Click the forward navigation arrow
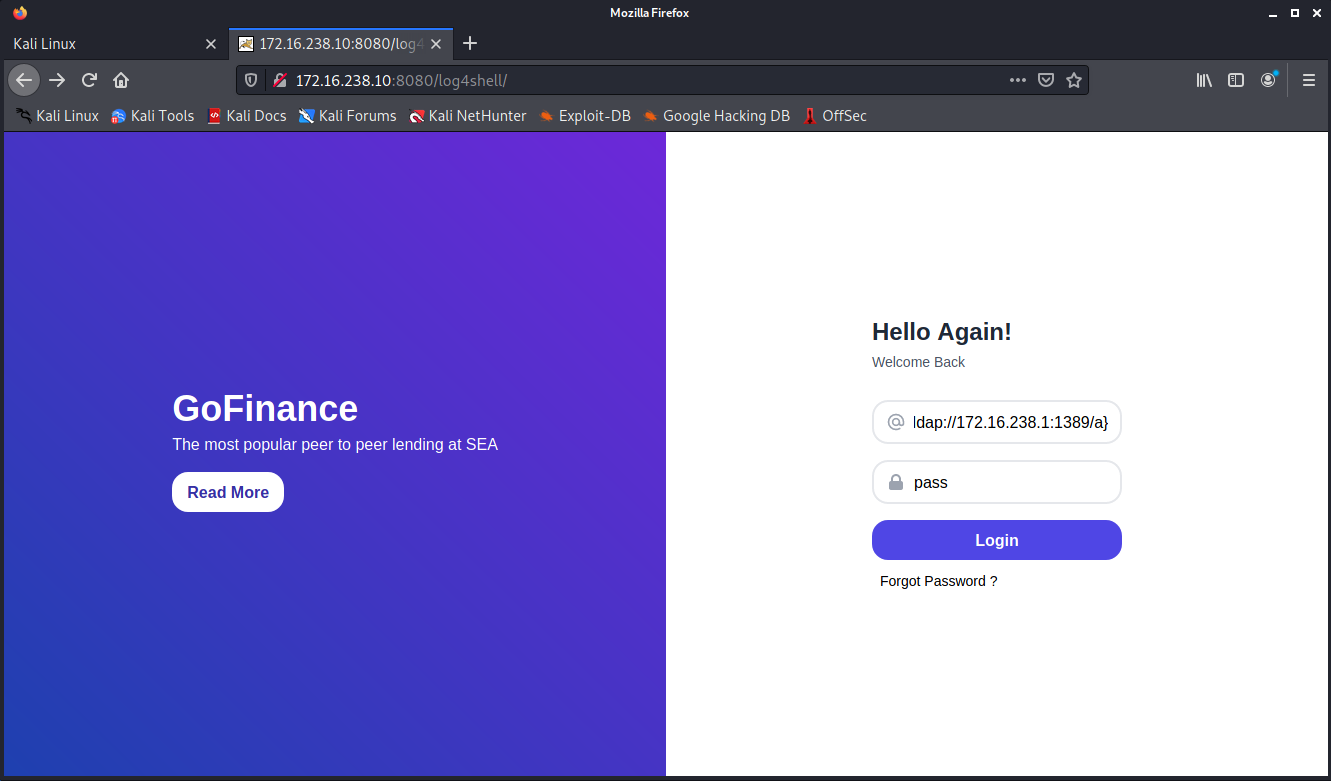This screenshot has height=781, width=1331. tap(56, 80)
